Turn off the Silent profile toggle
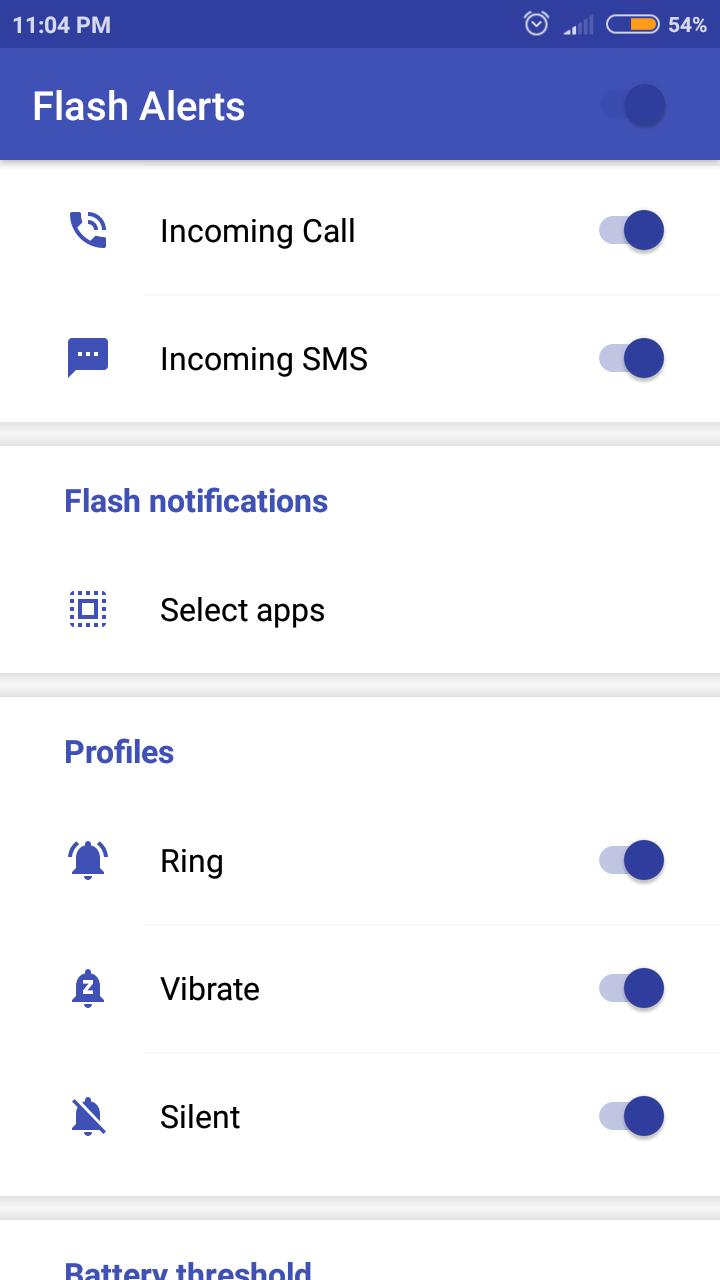720x1280 pixels. point(632,1116)
